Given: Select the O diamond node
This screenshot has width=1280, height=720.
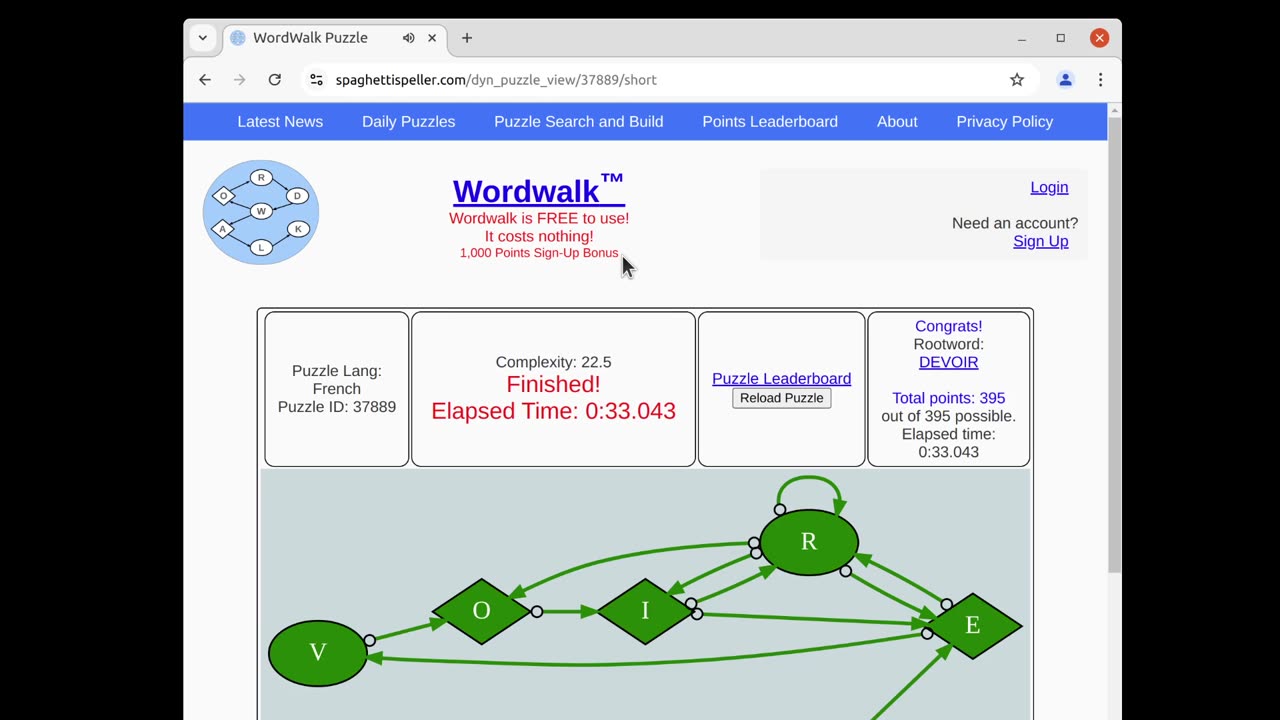Looking at the screenshot, I should click(481, 611).
